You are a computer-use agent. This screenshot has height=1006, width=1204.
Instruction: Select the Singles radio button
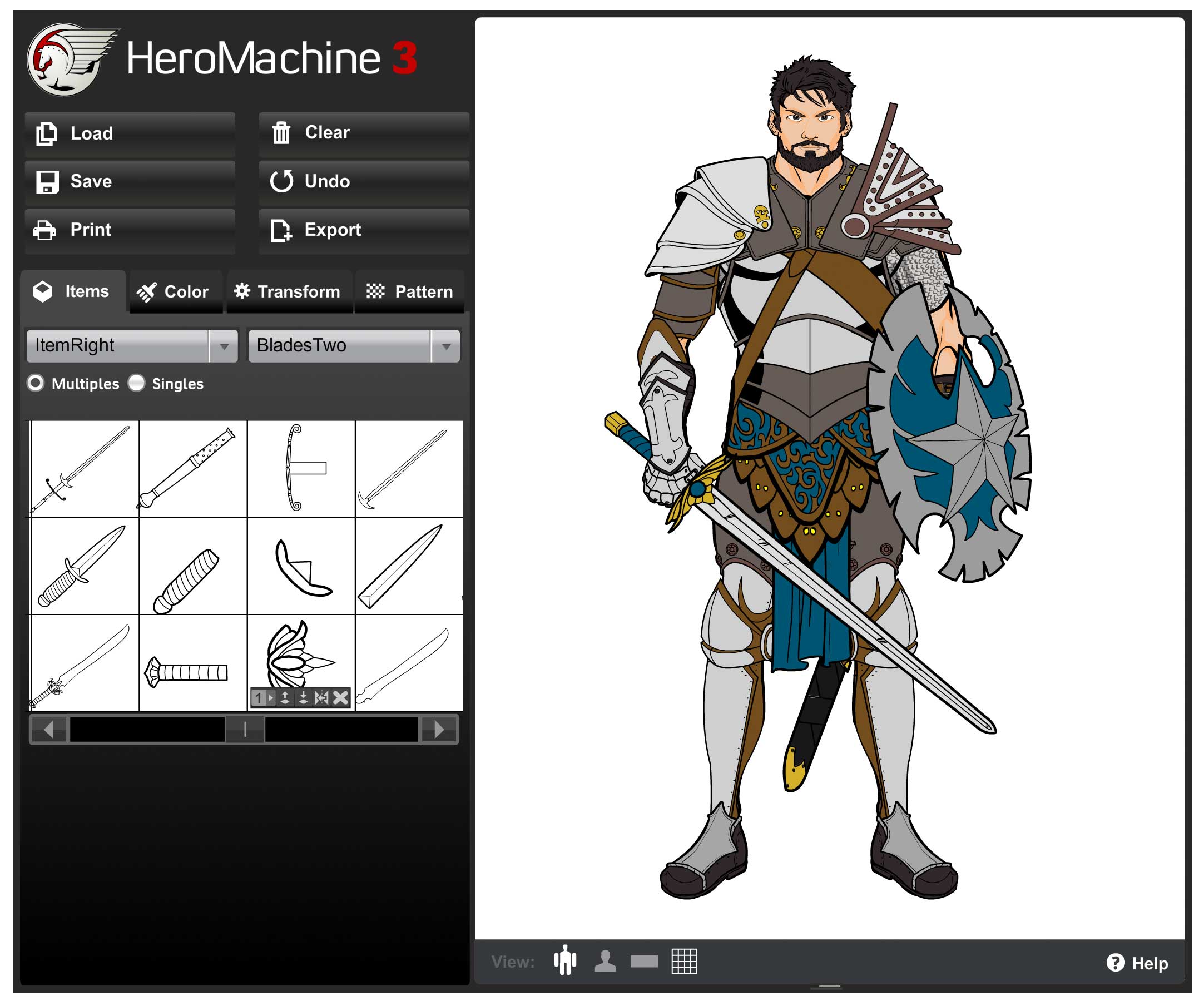point(136,383)
